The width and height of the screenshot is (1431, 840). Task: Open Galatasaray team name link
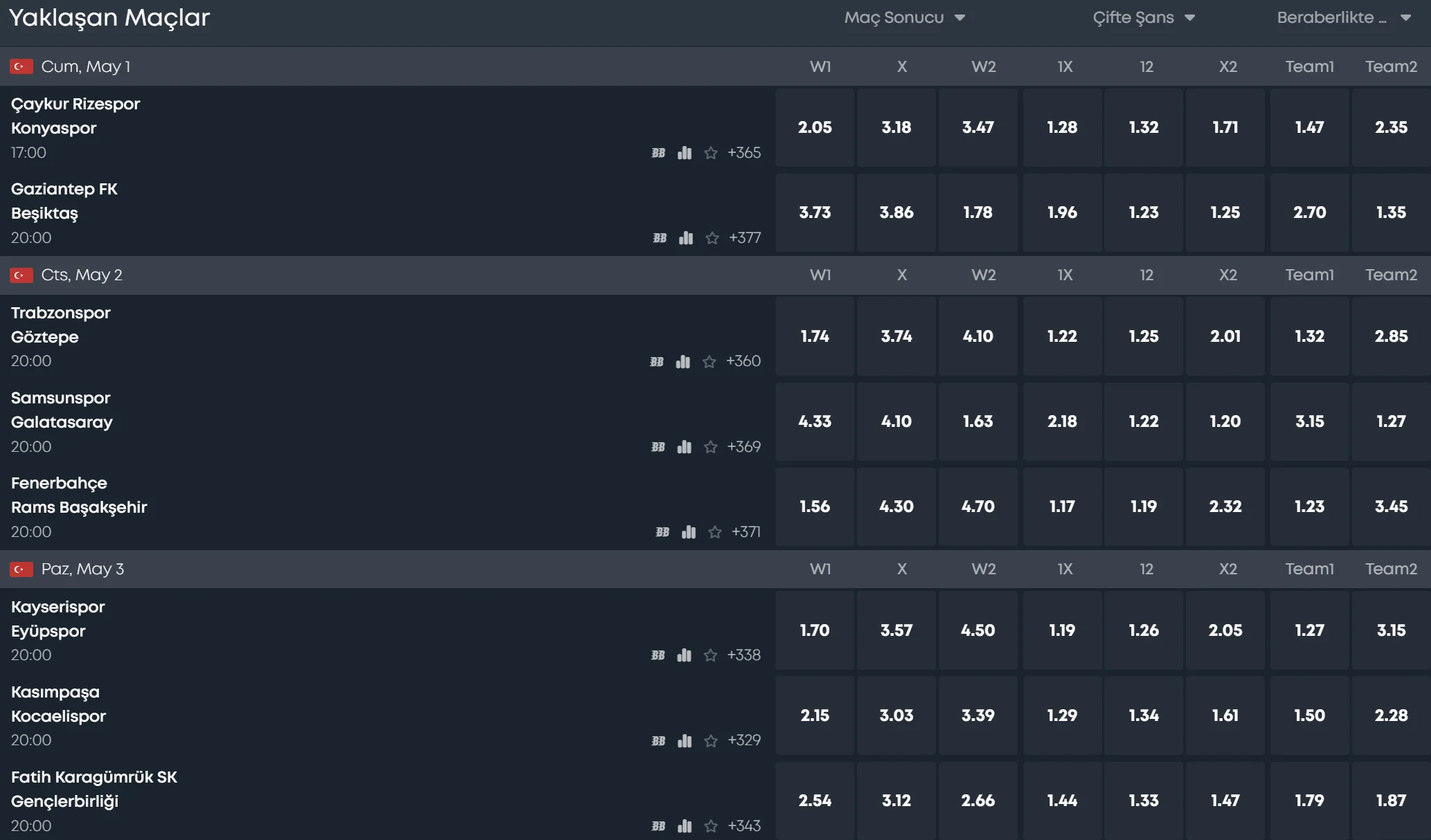point(62,423)
